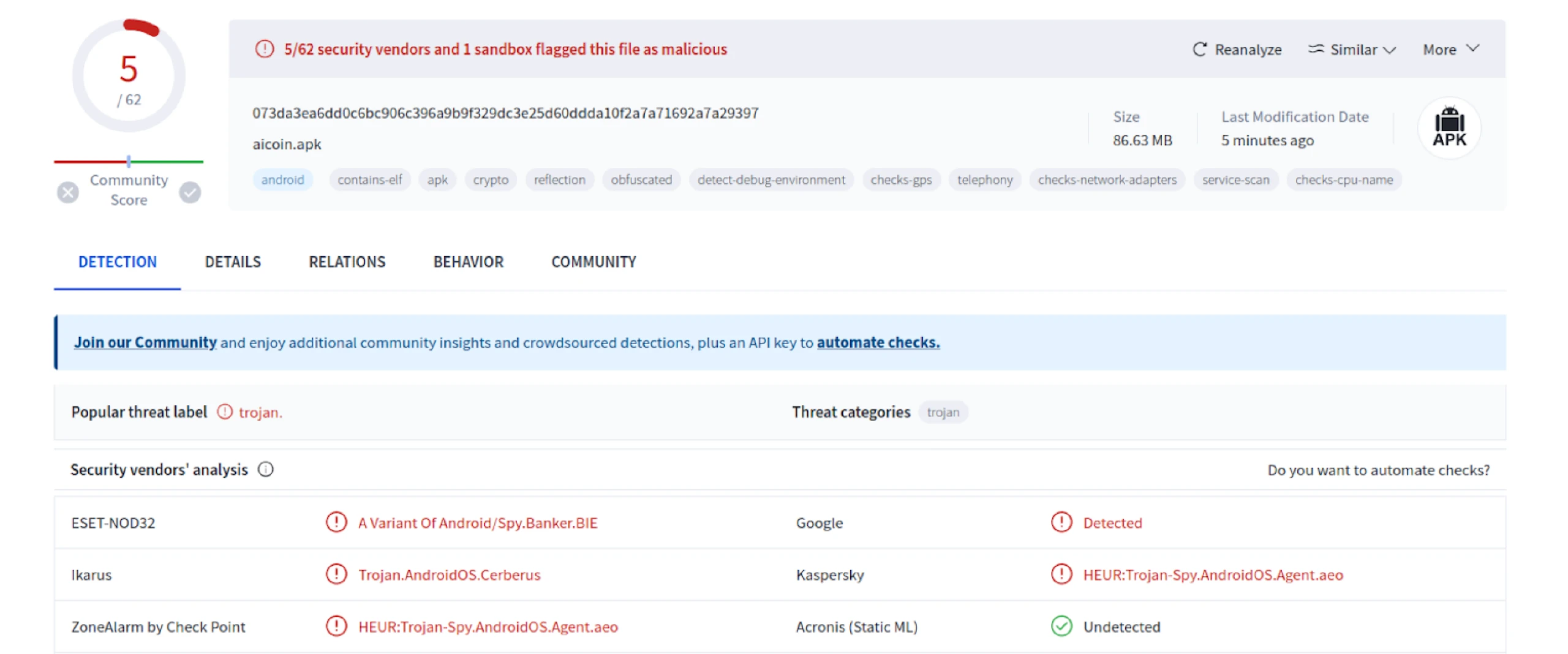Click the telephony tag
1568x654 pixels.
click(984, 180)
